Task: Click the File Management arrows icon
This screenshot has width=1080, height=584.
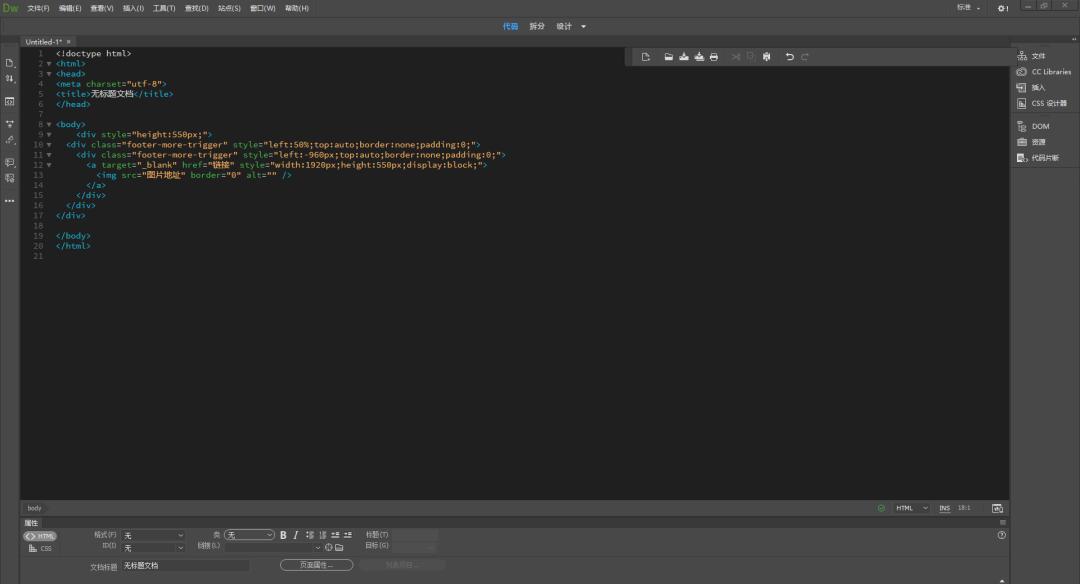Action: click(10, 78)
